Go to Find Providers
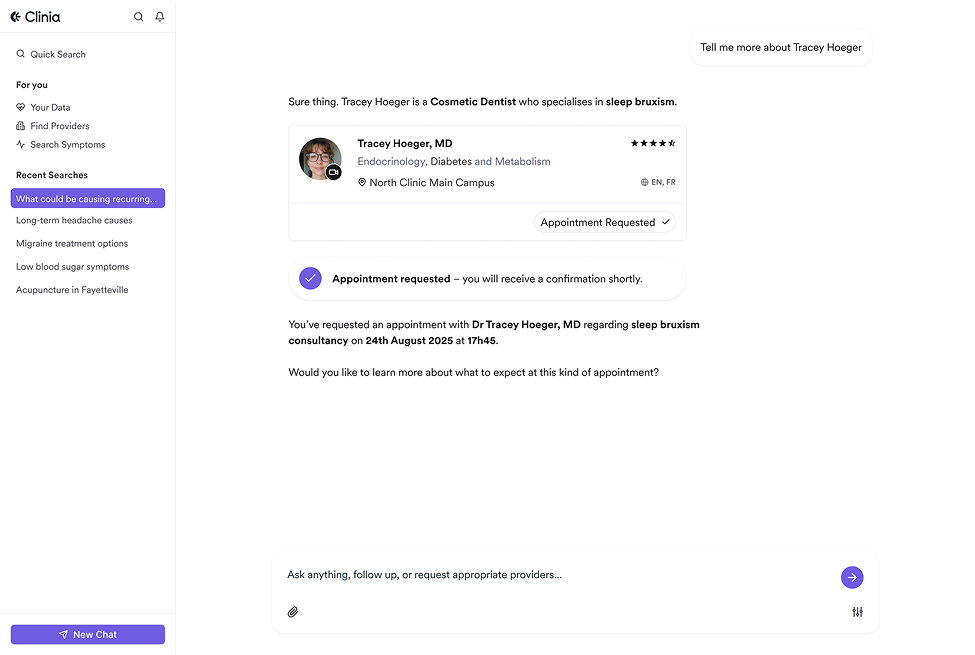This screenshot has height=655, width=975. click(59, 126)
